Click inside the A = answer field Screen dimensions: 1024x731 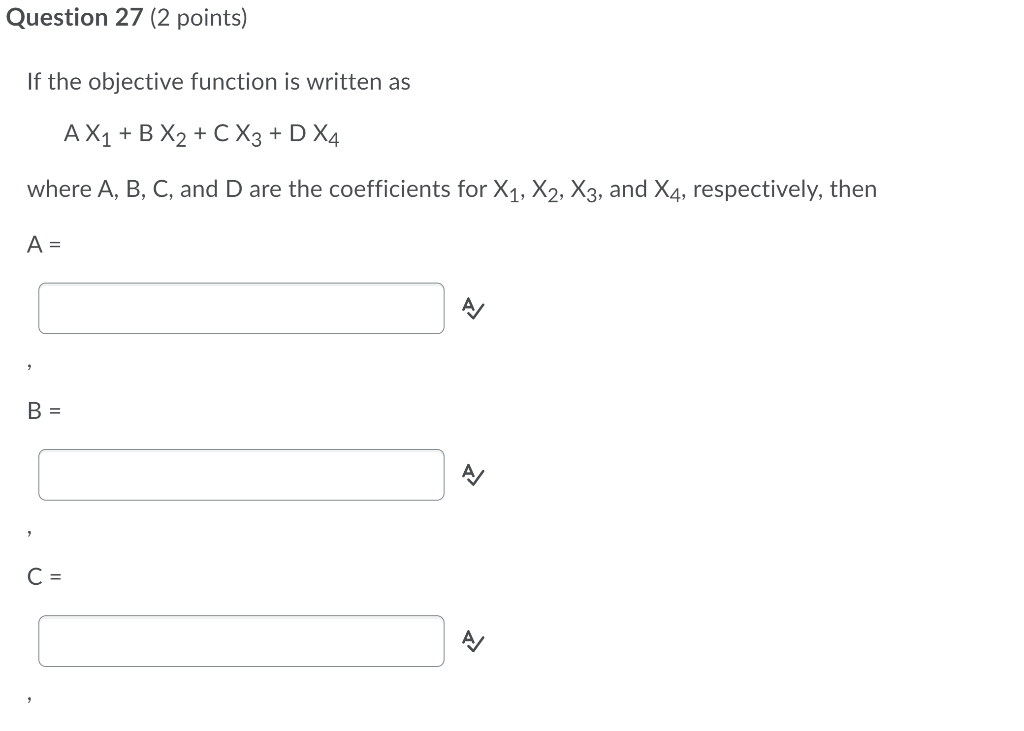(x=240, y=308)
